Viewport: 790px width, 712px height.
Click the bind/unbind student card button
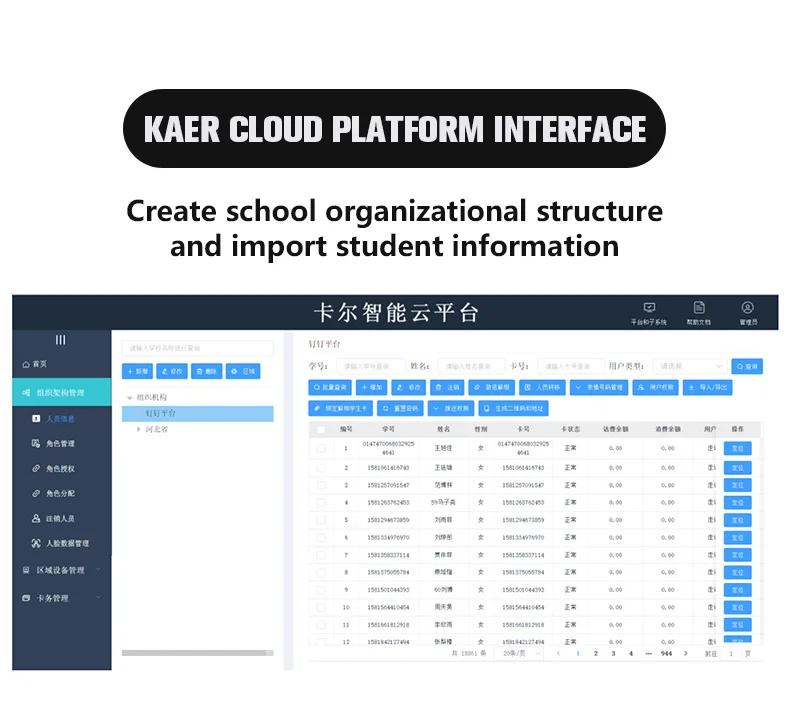[341, 408]
